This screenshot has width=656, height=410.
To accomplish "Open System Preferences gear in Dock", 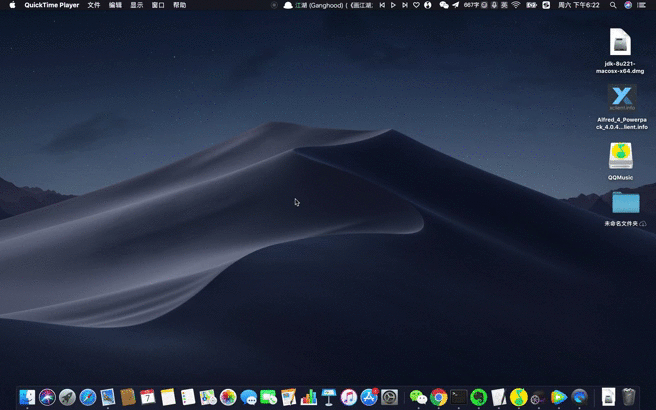I will click(x=389, y=397).
